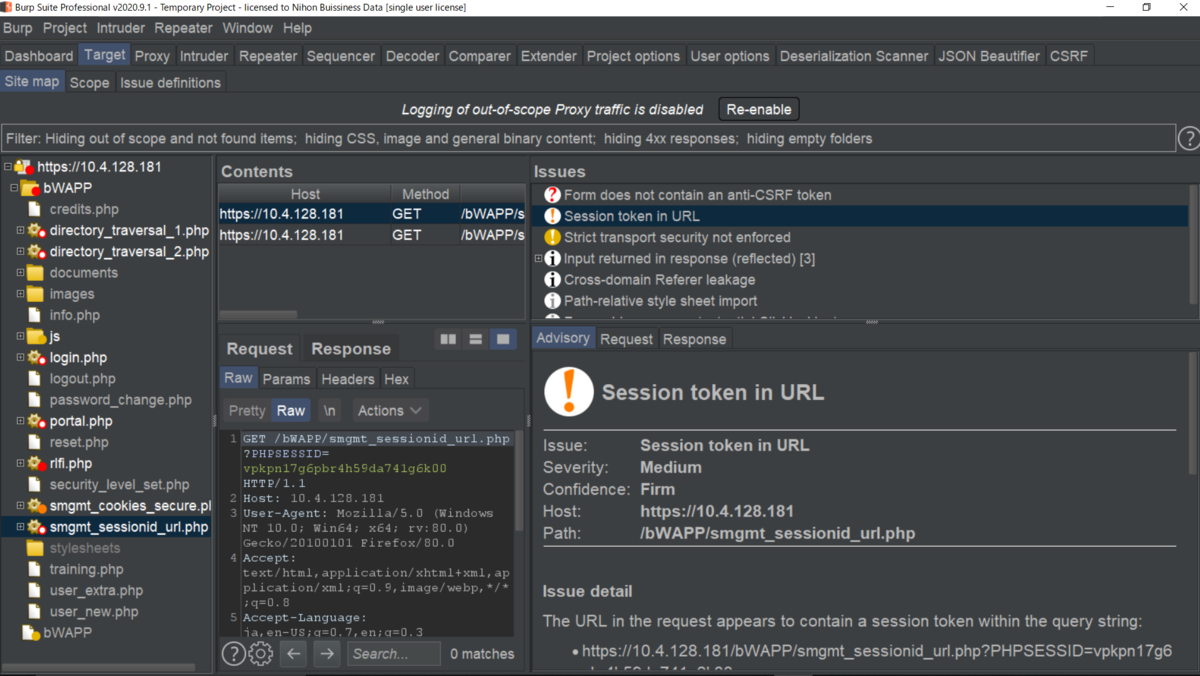
Task: Collapse the bWAPP folder node
Action: [x=14, y=188]
